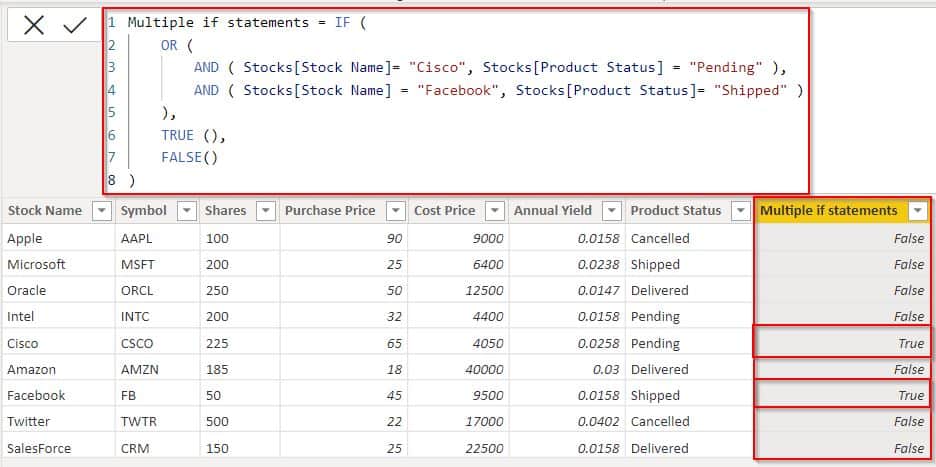Commit the formula with the checkmark icon
Screen dimensions: 936x467
pos(75,26)
